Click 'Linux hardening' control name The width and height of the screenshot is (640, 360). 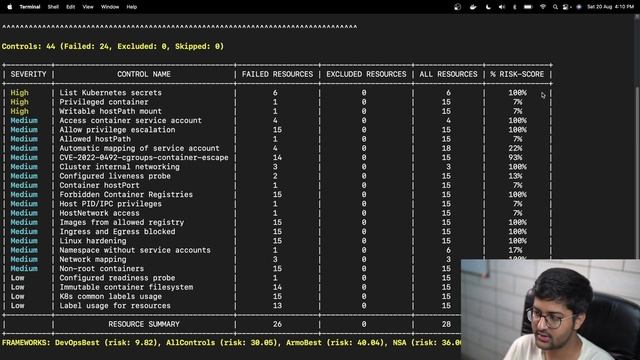click(93, 241)
